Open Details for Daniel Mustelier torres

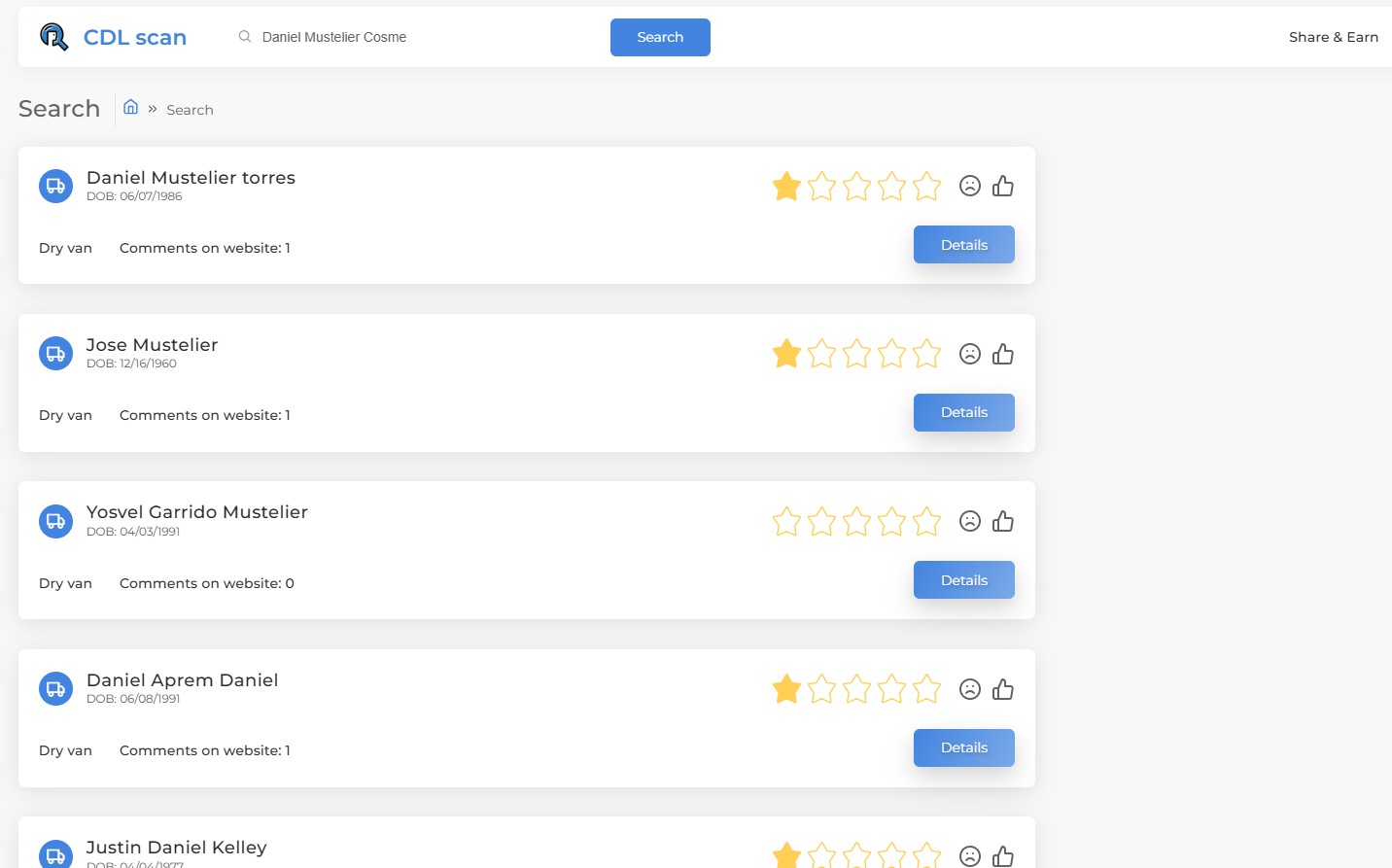point(963,245)
